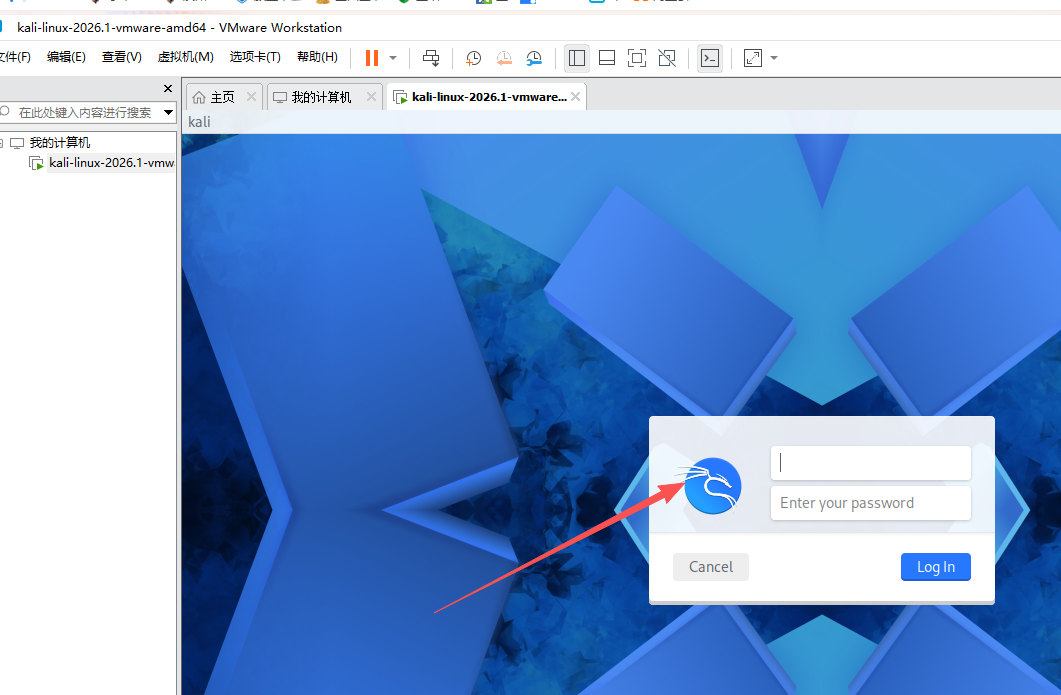The width and height of the screenshot is (1061, 695).
Task: Toggle the thumbnail bar view icon
Action: point(607,58)
